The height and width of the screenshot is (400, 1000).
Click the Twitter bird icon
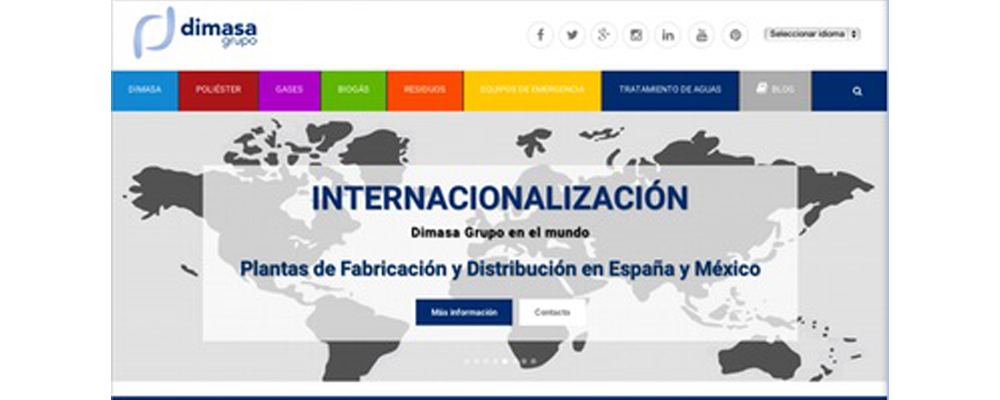click(x=572, y=35)
